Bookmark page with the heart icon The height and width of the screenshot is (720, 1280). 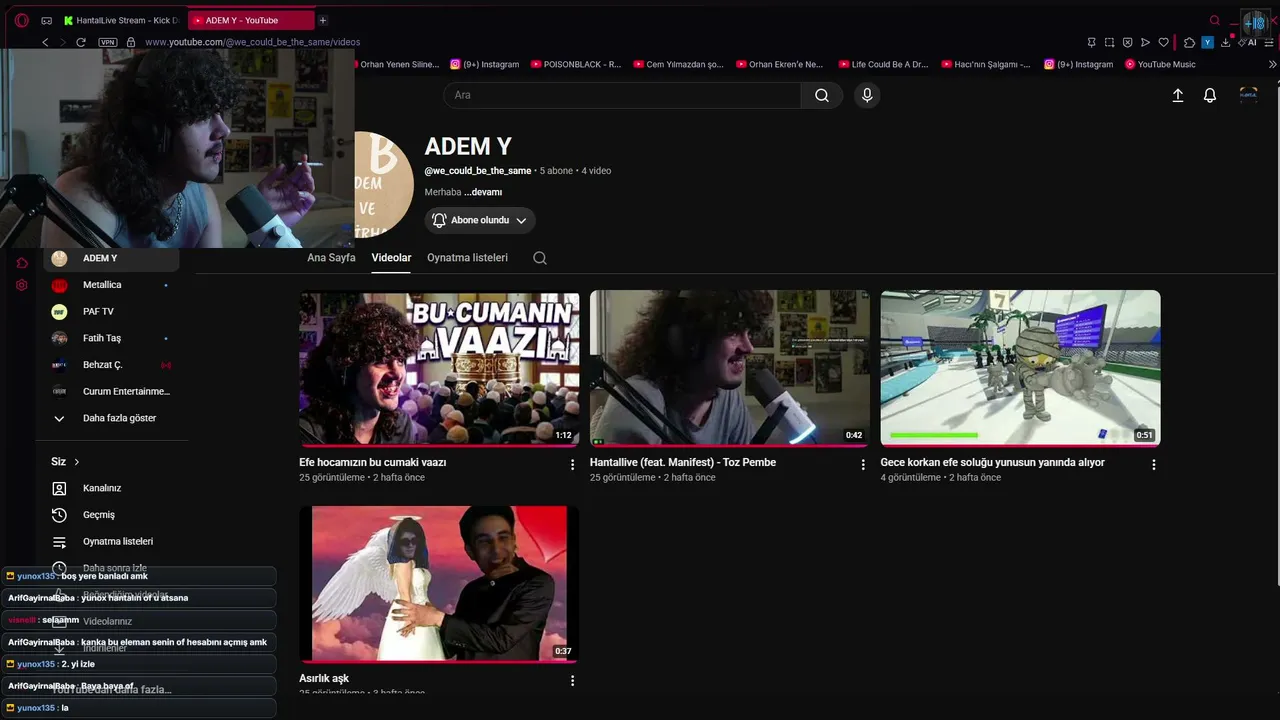click(1163, 42)
